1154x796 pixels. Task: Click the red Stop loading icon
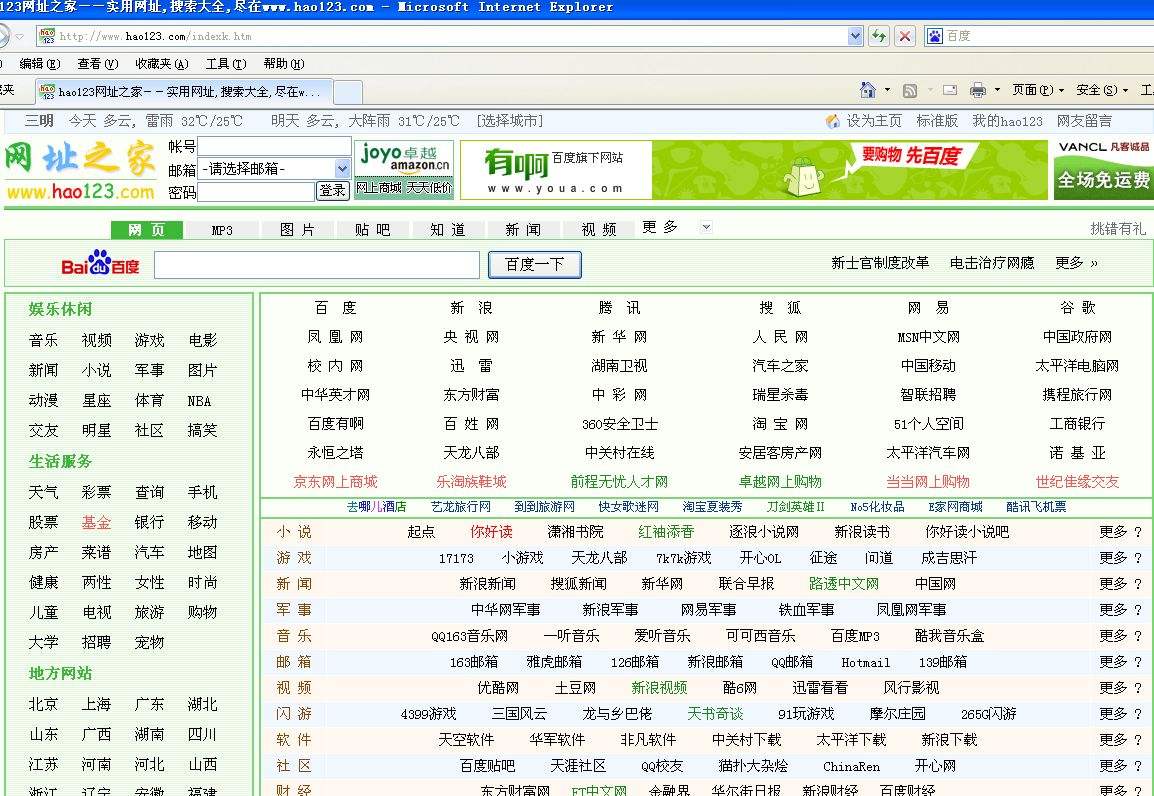click(x=904, y=36)
